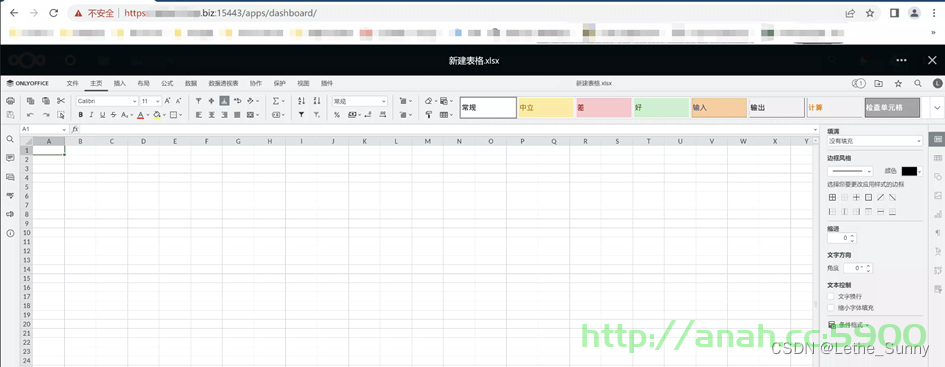Reload the page in the browser
This screenshot has width=945, height=367.
53,13
